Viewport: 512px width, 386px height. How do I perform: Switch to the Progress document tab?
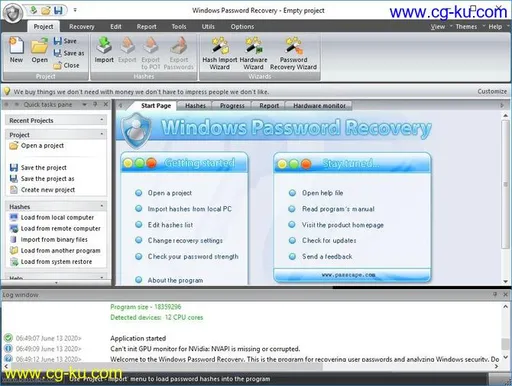point(232,106)
